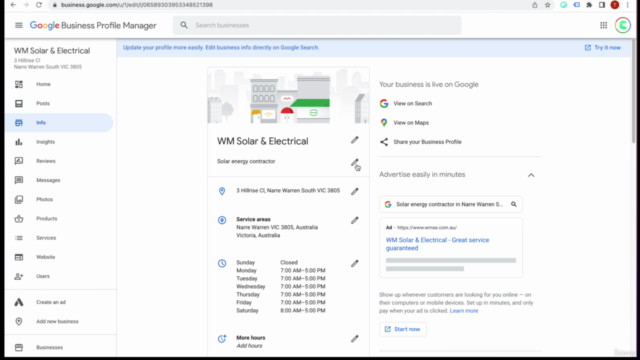Click the Businesses icon

coord(19,347)
